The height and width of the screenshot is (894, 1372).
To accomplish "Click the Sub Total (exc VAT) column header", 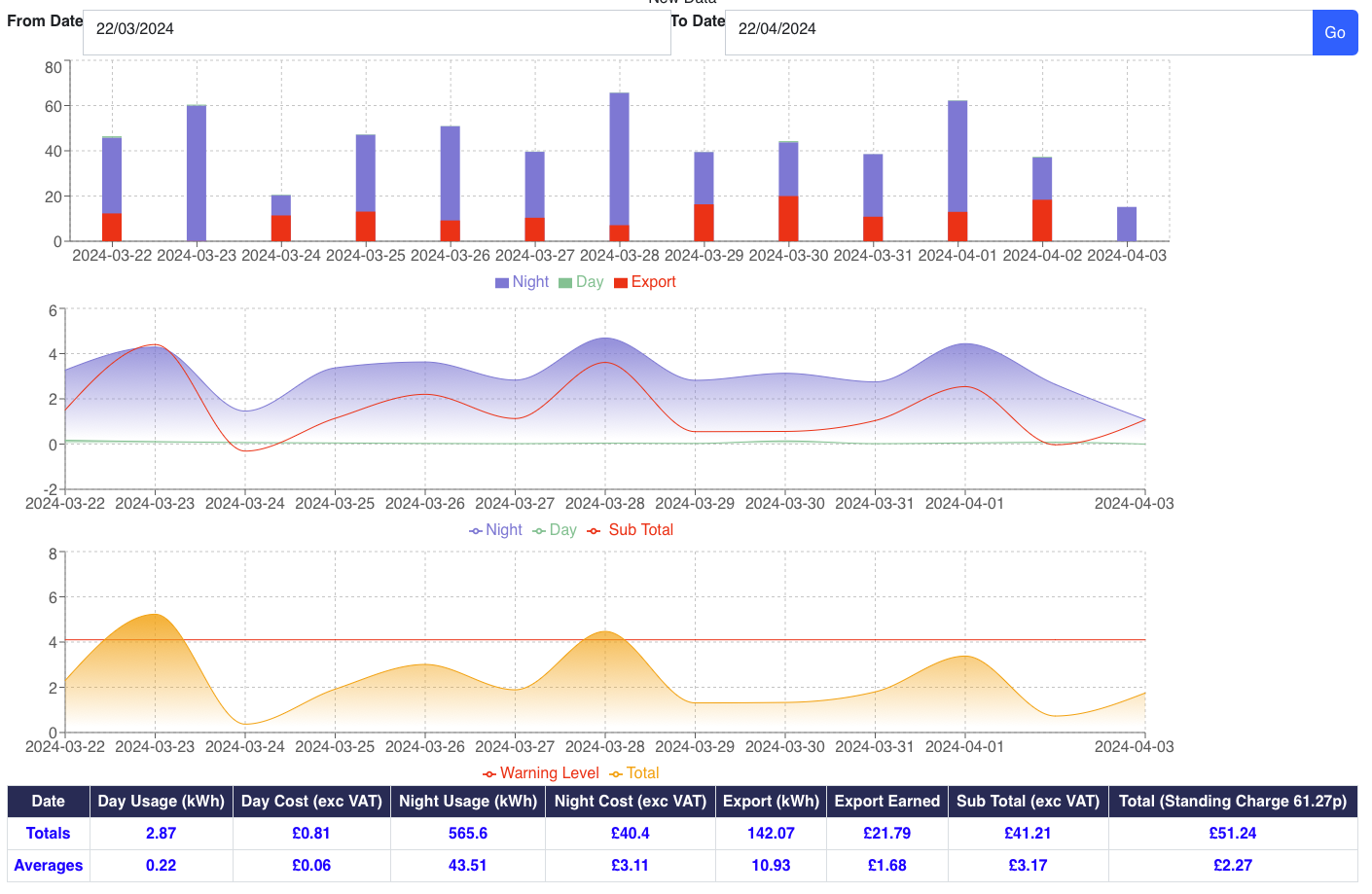I will pyautogui.click(x=1029, y=802).
